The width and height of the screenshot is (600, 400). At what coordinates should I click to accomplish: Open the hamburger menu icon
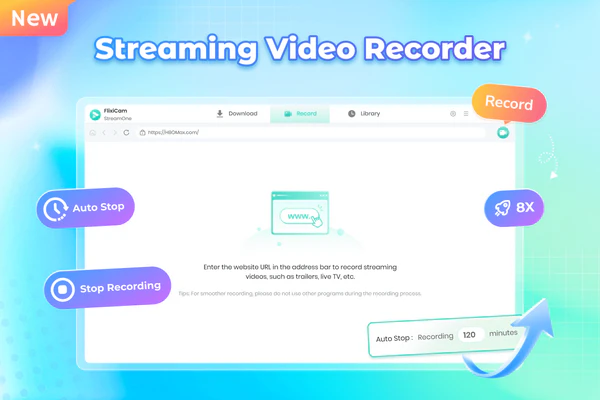tap(466, 114)
